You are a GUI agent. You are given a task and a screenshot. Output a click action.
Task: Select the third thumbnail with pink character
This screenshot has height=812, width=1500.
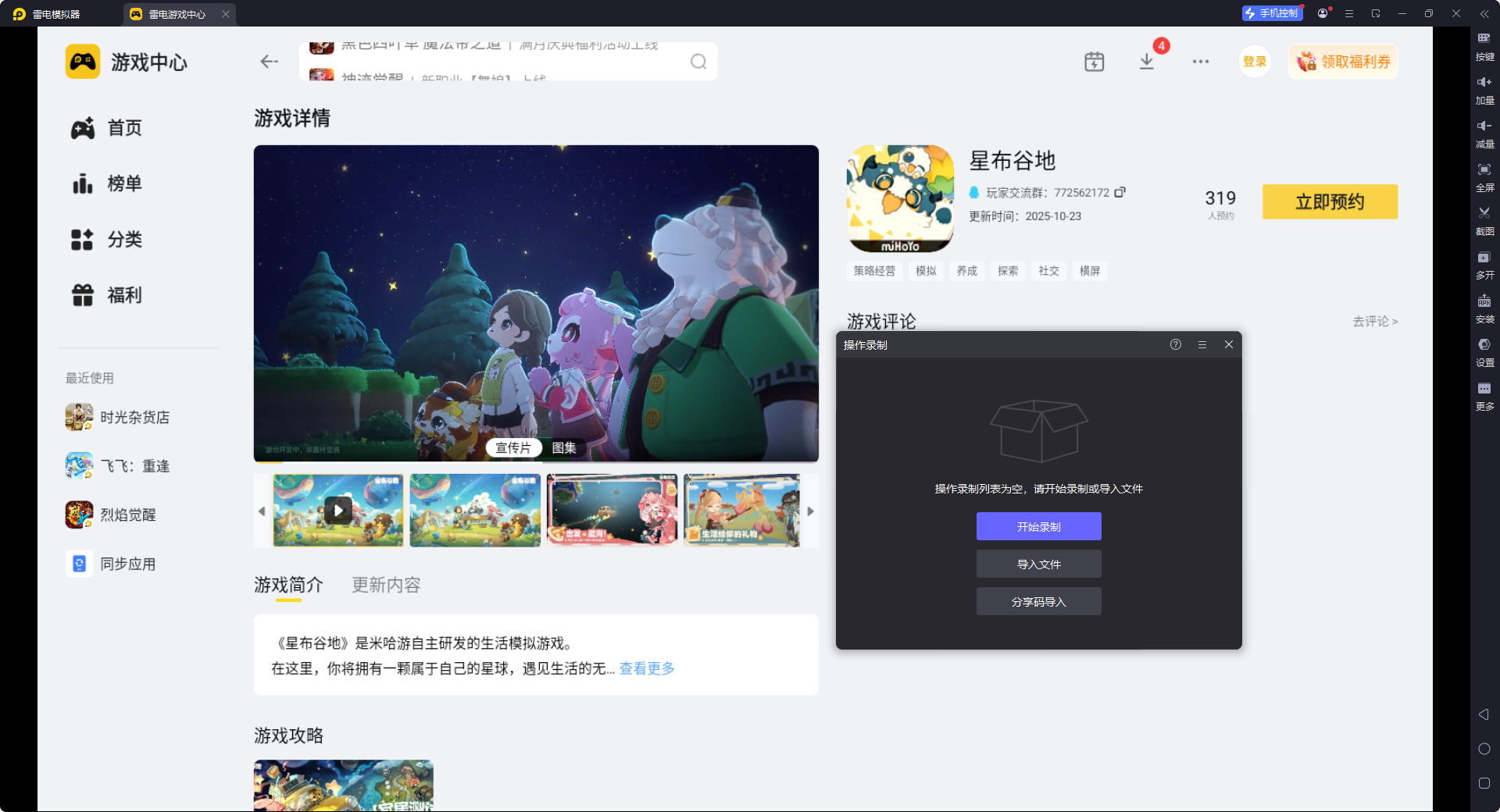(x=612, y=511)
